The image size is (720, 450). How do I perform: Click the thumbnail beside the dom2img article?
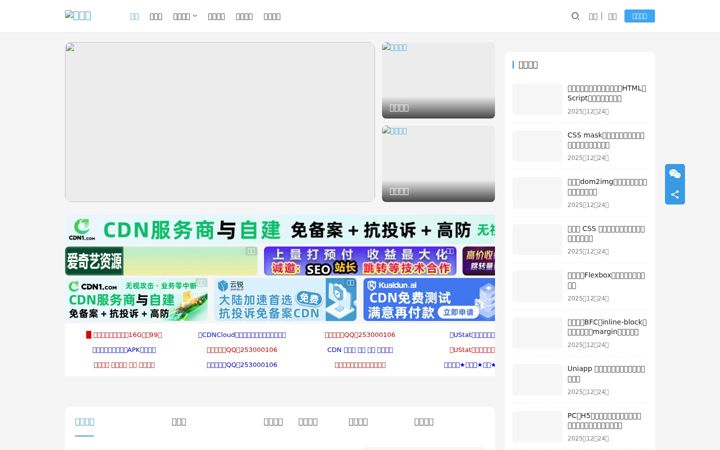[537, 192]
